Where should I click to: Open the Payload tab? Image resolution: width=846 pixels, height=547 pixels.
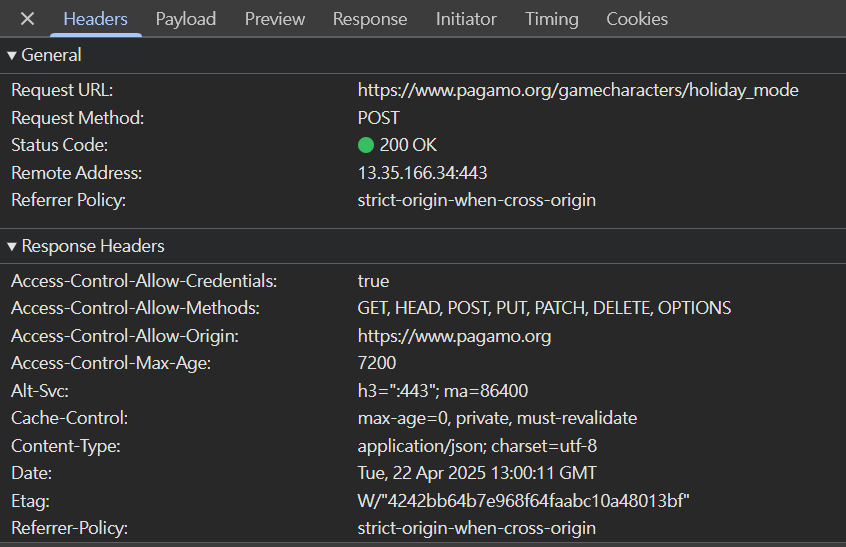186,19
